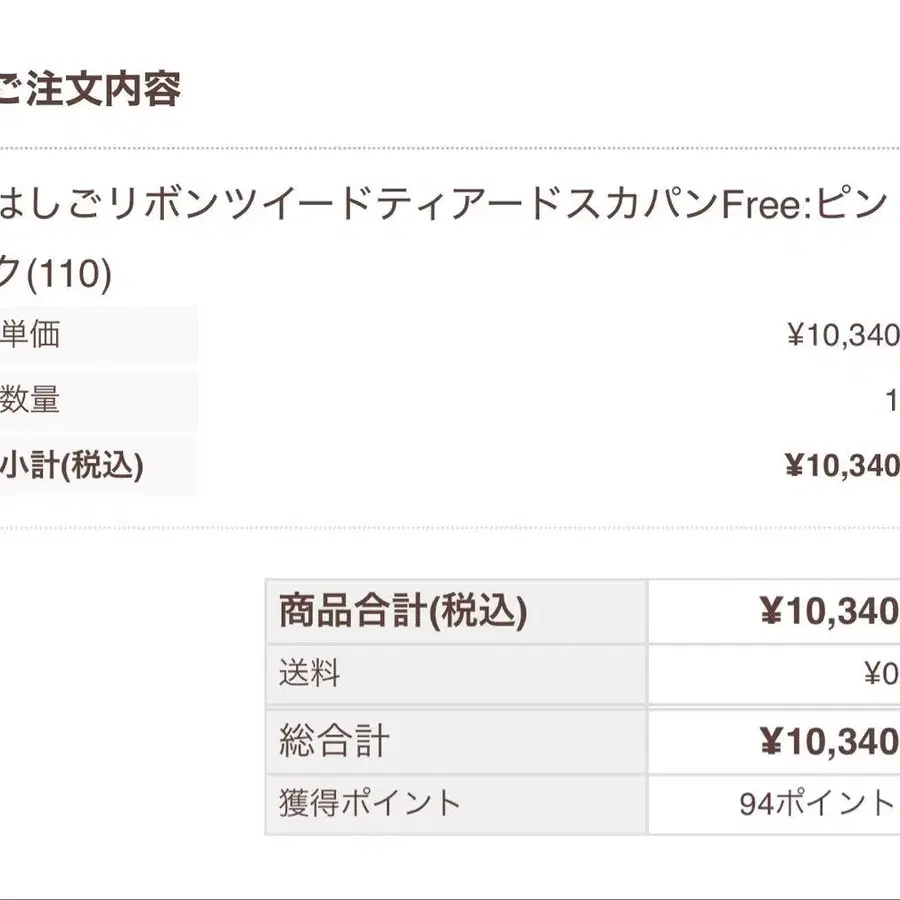
Task: Click the 総合計 label cell
Action: [334, 741]
